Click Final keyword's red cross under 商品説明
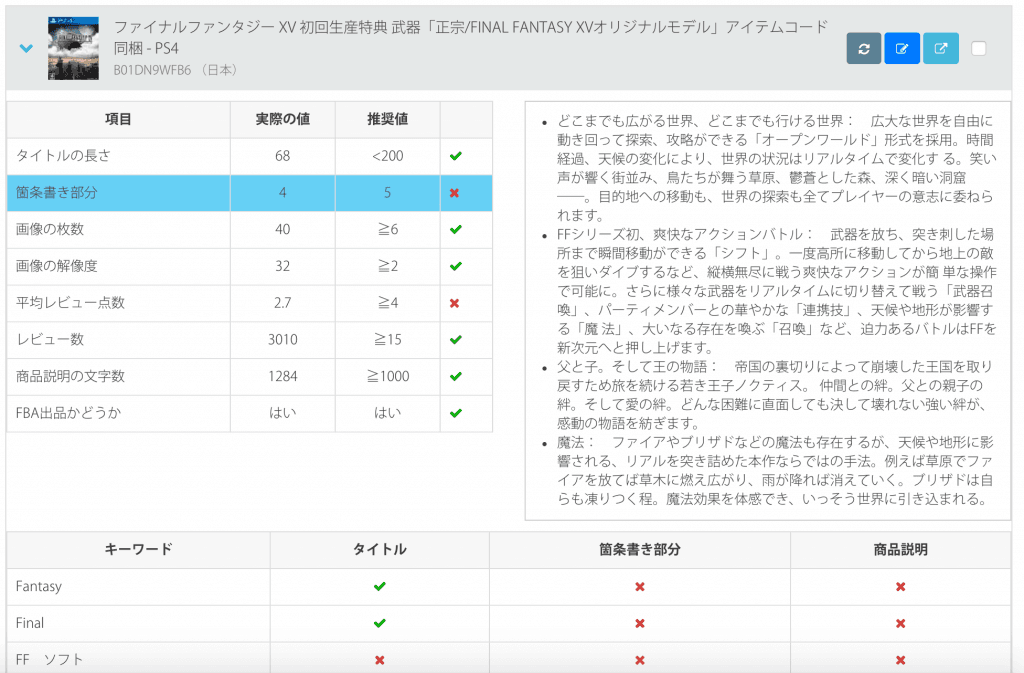1024x673 pixels. click(x=901, y=623)
